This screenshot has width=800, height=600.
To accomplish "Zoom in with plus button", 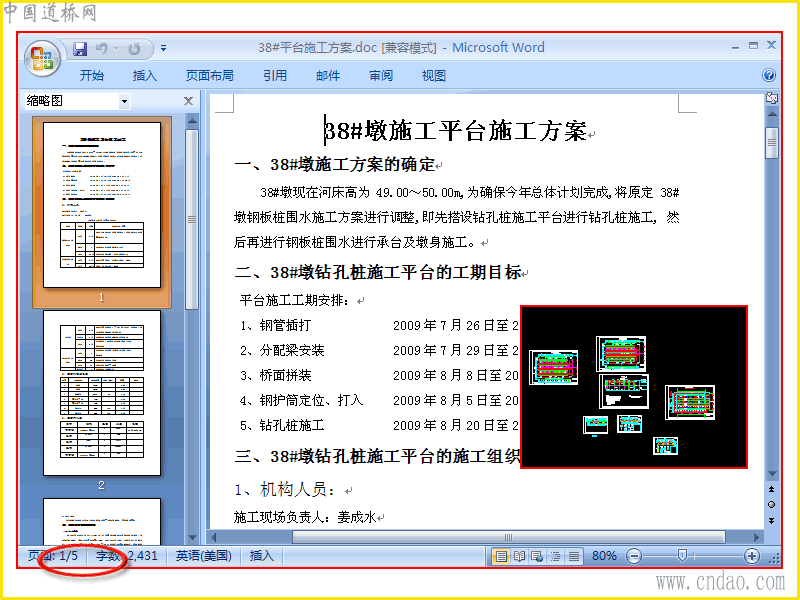I will 751,556.
